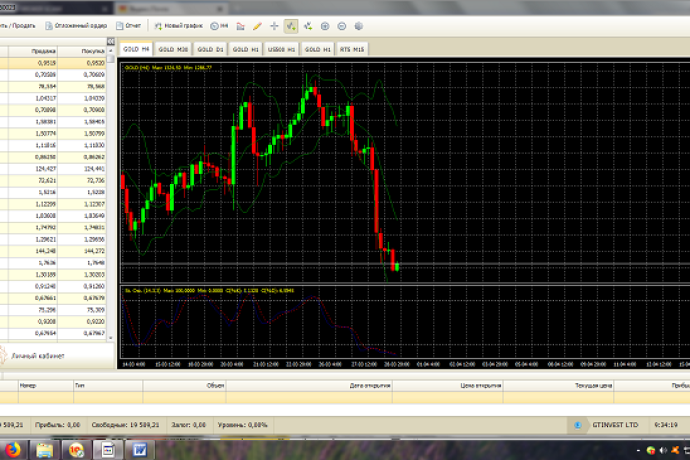Switch to the RTS M15 chart tab
690x460 pixels.
pos(352,49)
